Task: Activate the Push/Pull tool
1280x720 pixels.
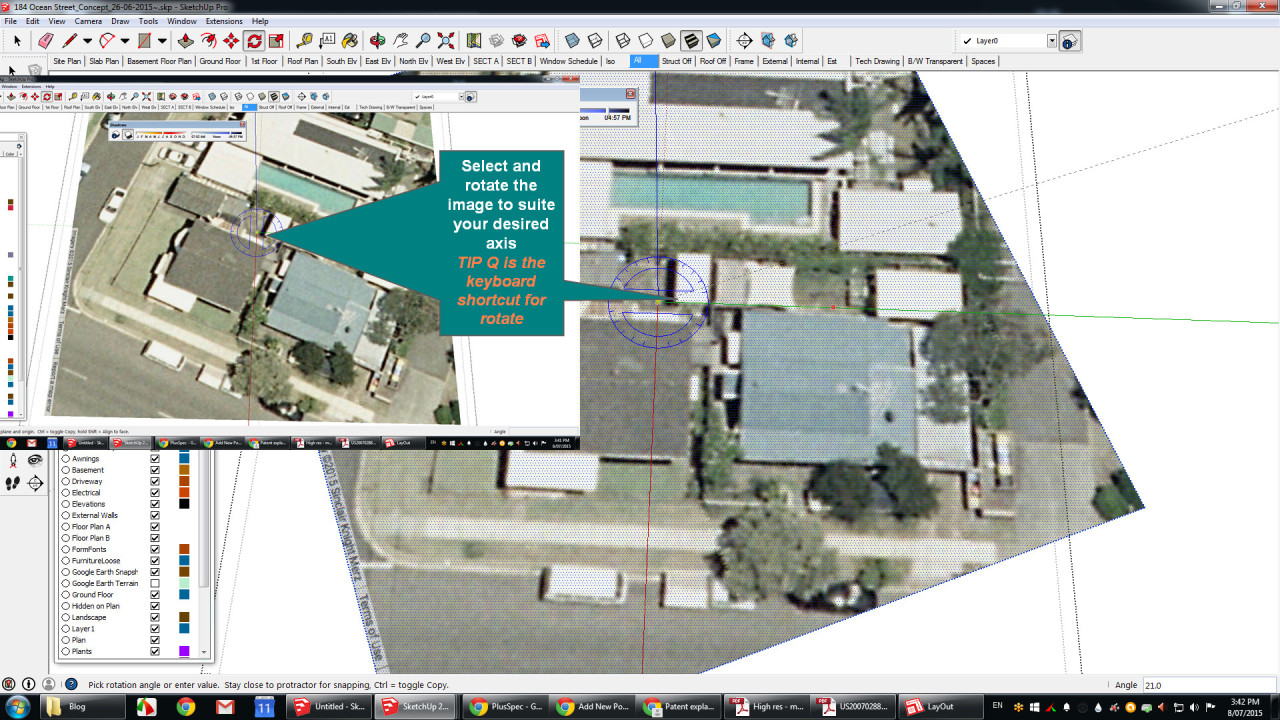Action: 185,41
